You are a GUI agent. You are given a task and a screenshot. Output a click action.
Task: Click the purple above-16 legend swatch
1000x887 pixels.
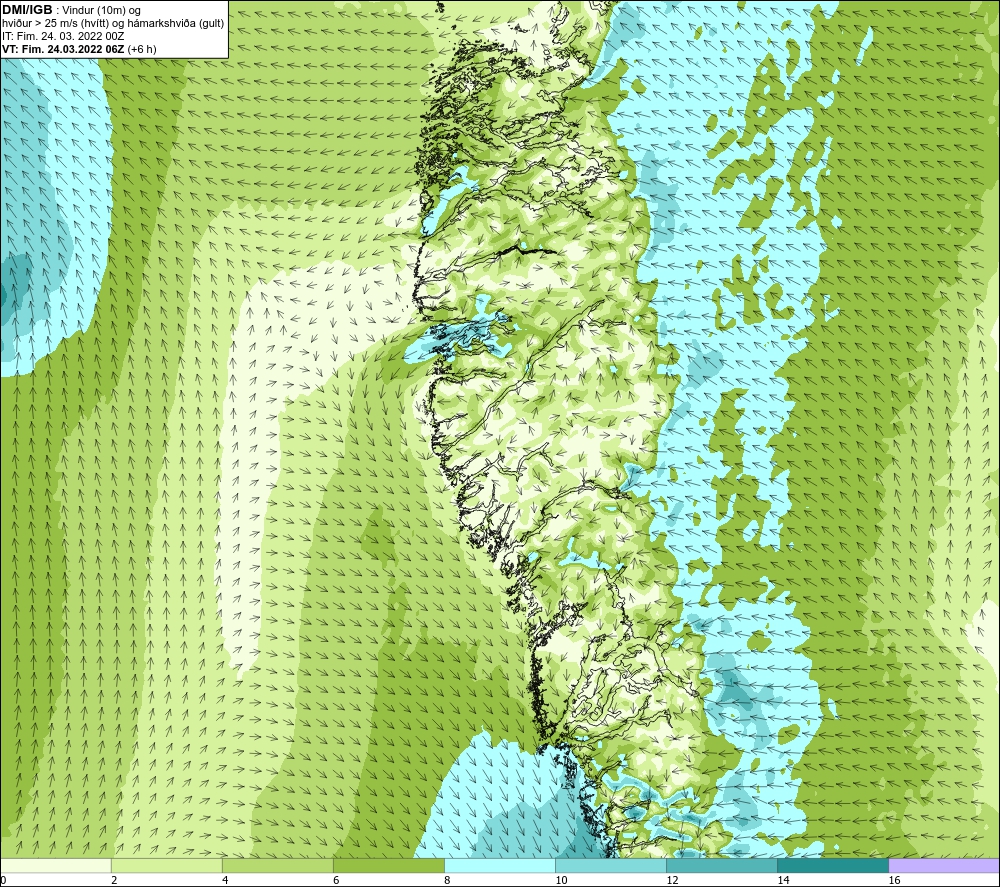pyautogui.click(x=944, y=866)
